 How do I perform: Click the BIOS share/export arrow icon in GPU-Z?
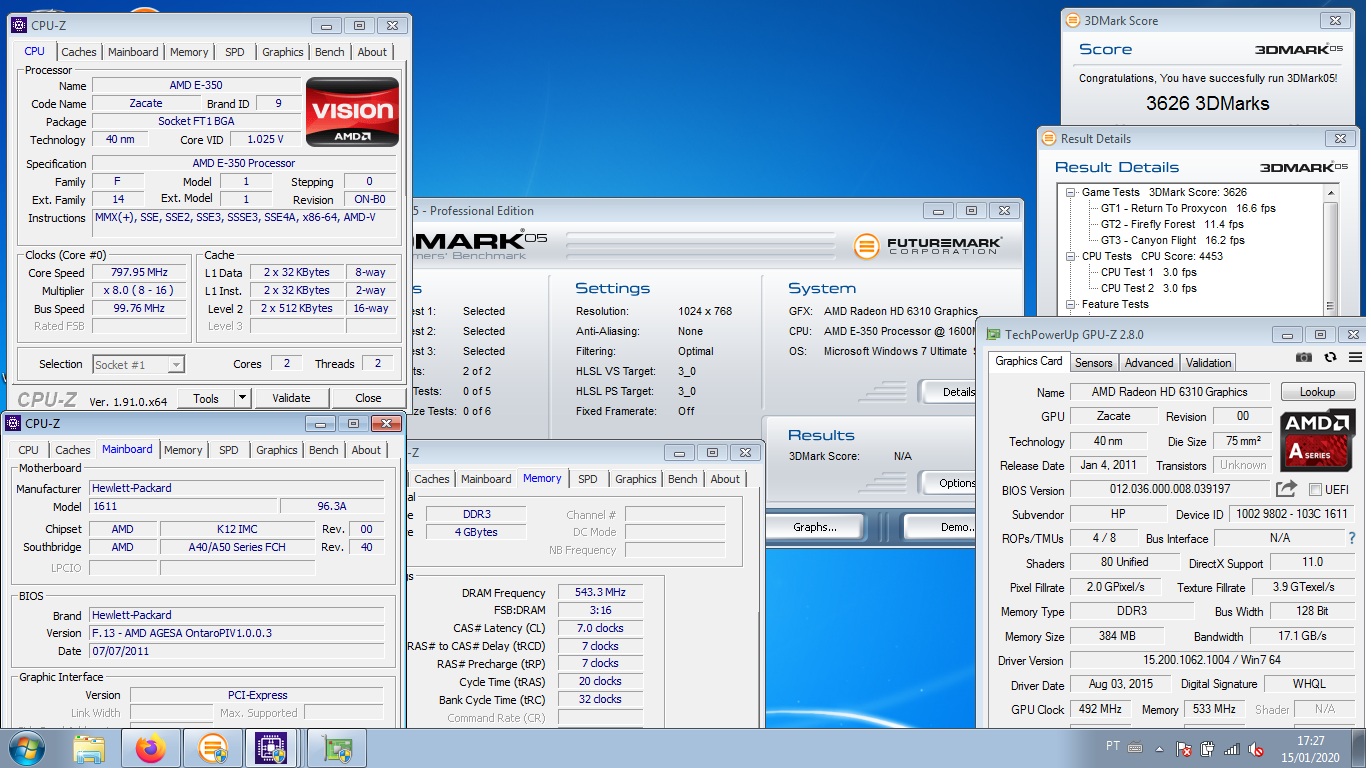point(1286,489)
